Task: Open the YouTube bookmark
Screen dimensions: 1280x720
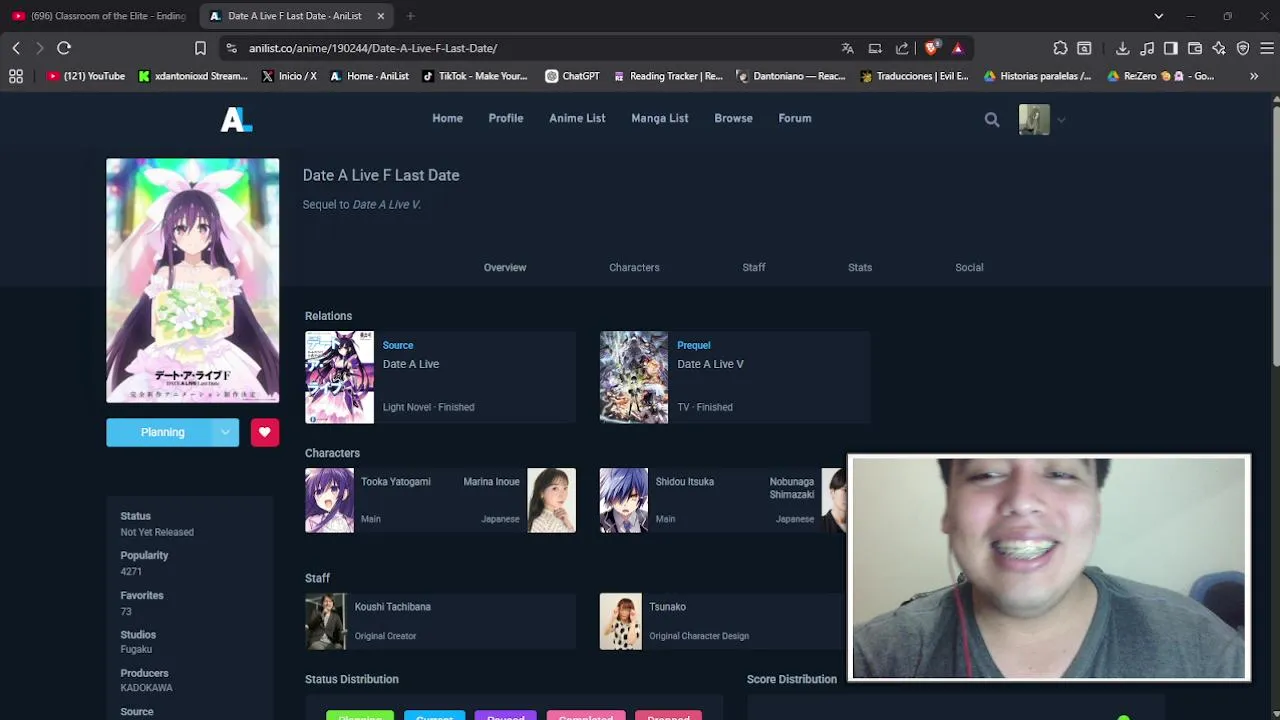Action: pos(86,76)
